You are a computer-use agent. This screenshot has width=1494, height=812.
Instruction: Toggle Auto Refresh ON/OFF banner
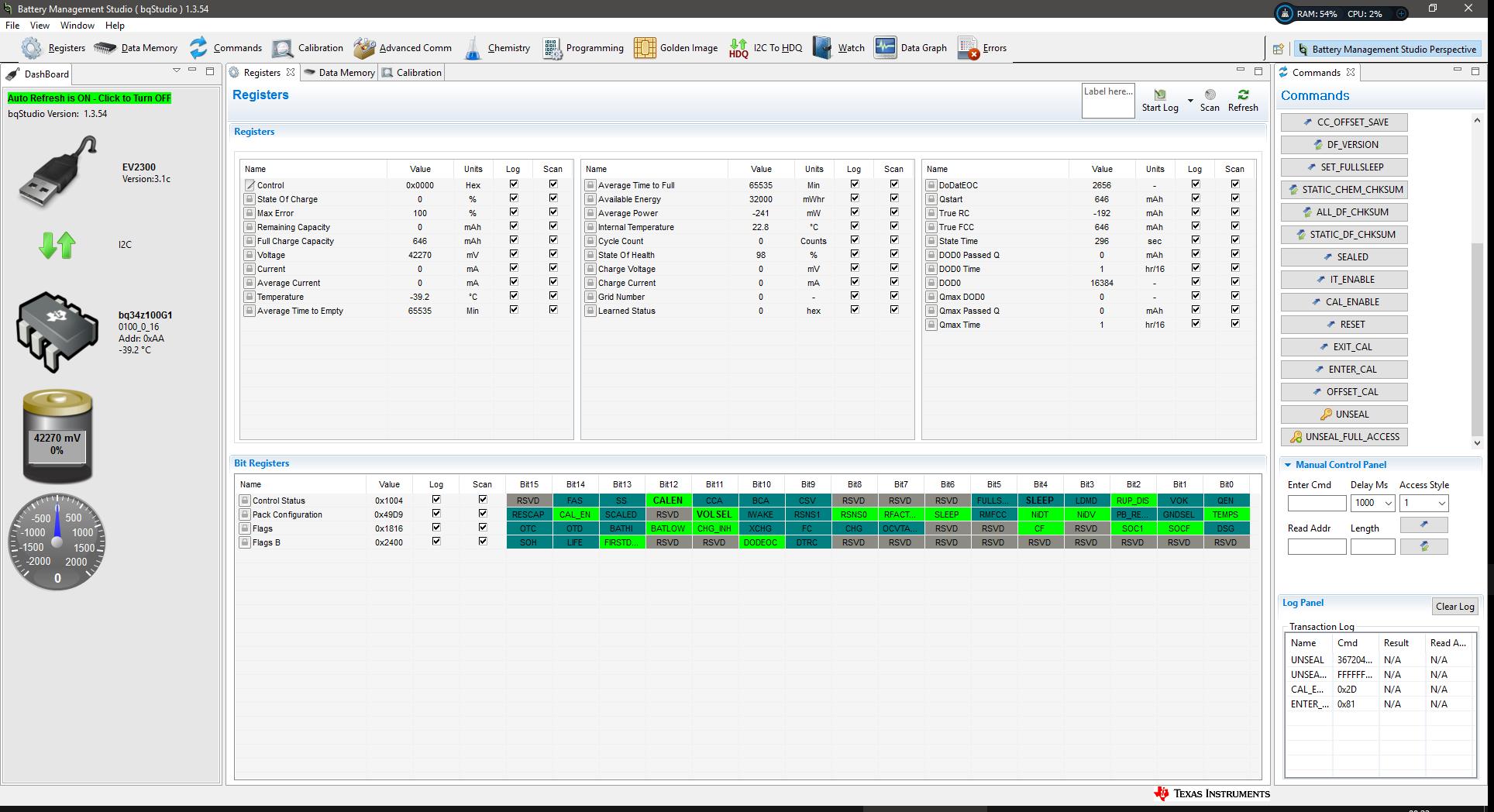(x=89, y=98)
